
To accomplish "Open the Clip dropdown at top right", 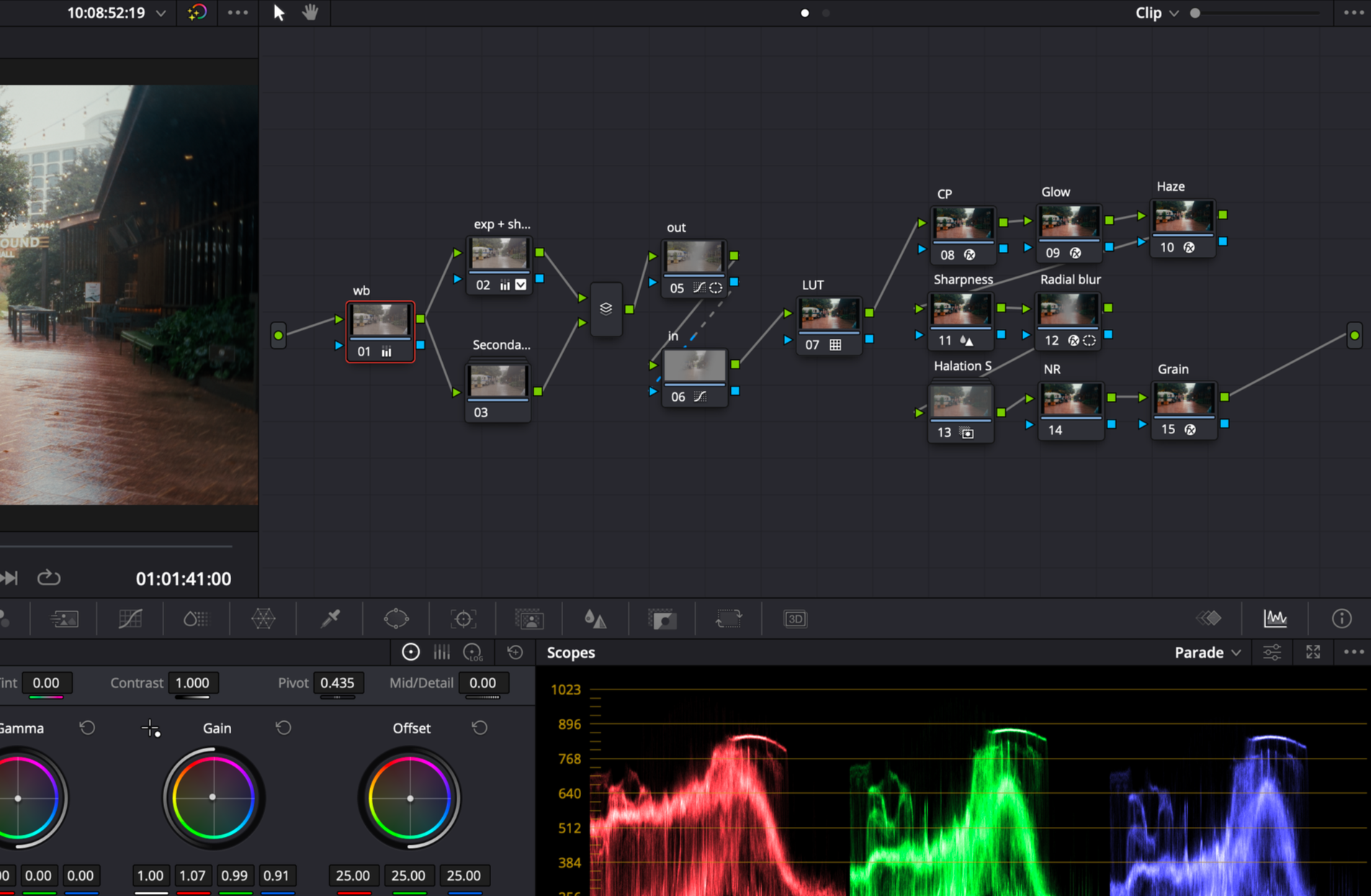I will pyautogui.click(x=1156, y=12).
